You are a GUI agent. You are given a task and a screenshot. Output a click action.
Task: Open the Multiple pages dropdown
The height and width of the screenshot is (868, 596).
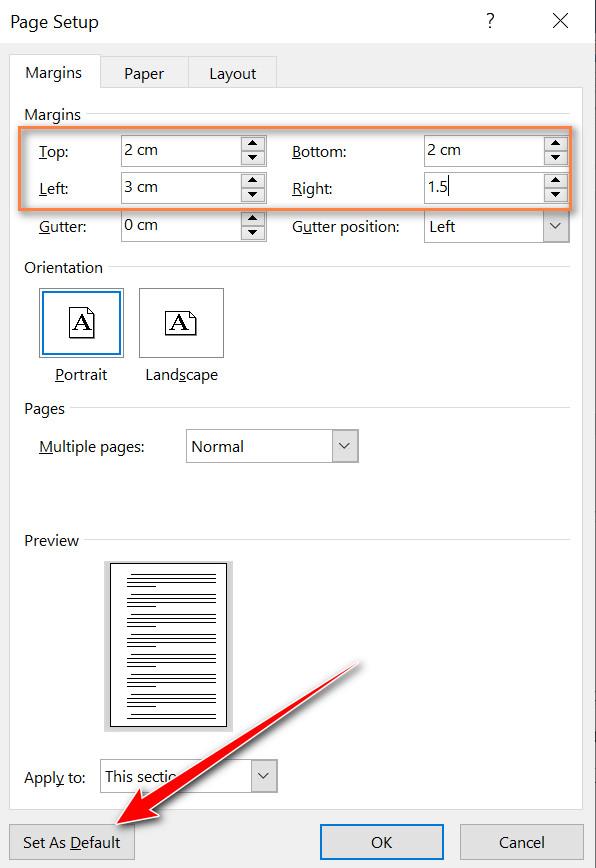click(345, 446)
